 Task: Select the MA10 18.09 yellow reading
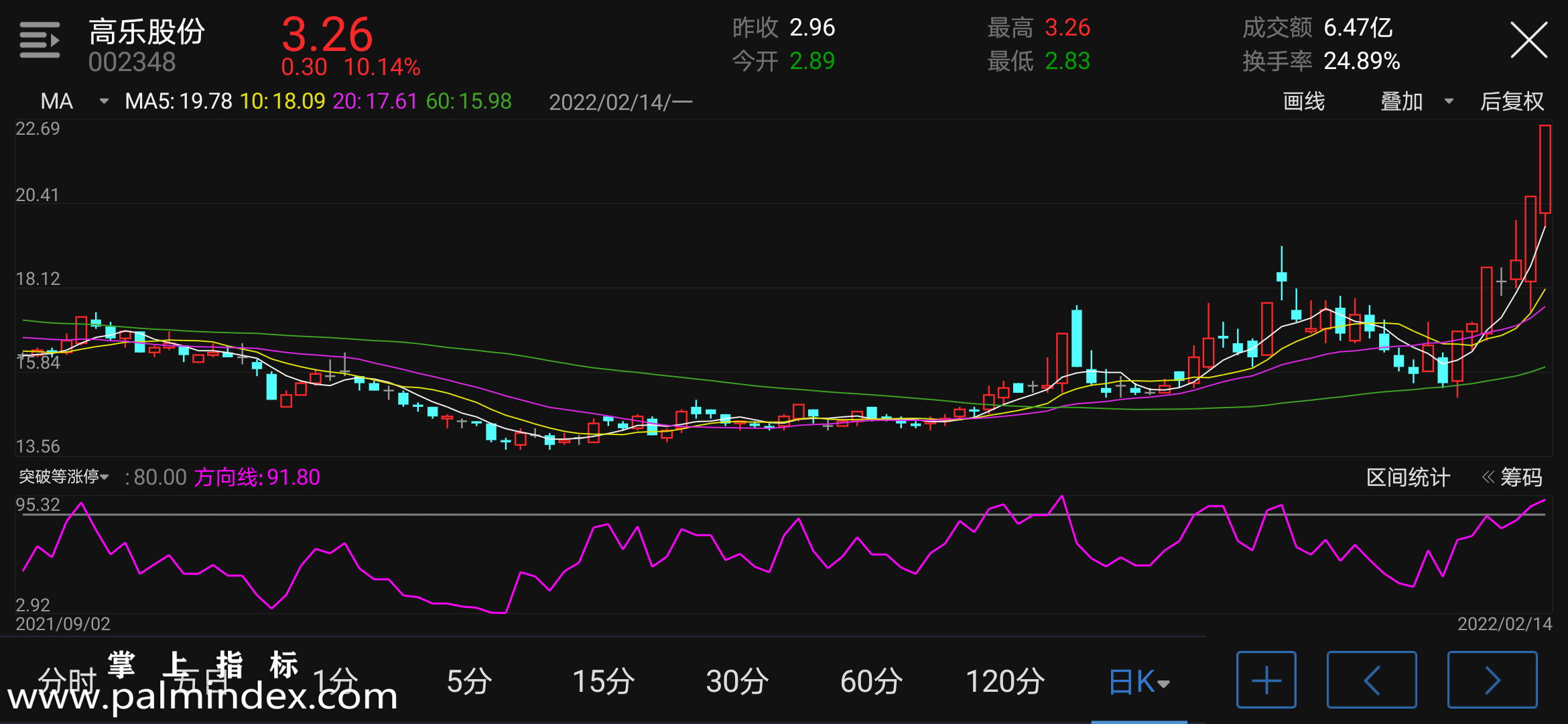[282, 101]
